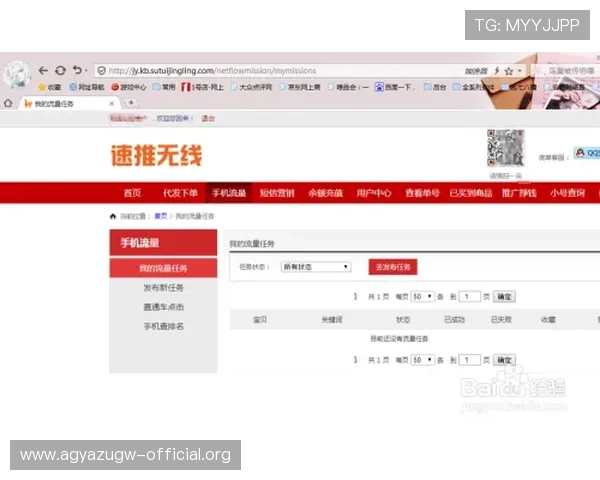Click the QR code image

505,148
